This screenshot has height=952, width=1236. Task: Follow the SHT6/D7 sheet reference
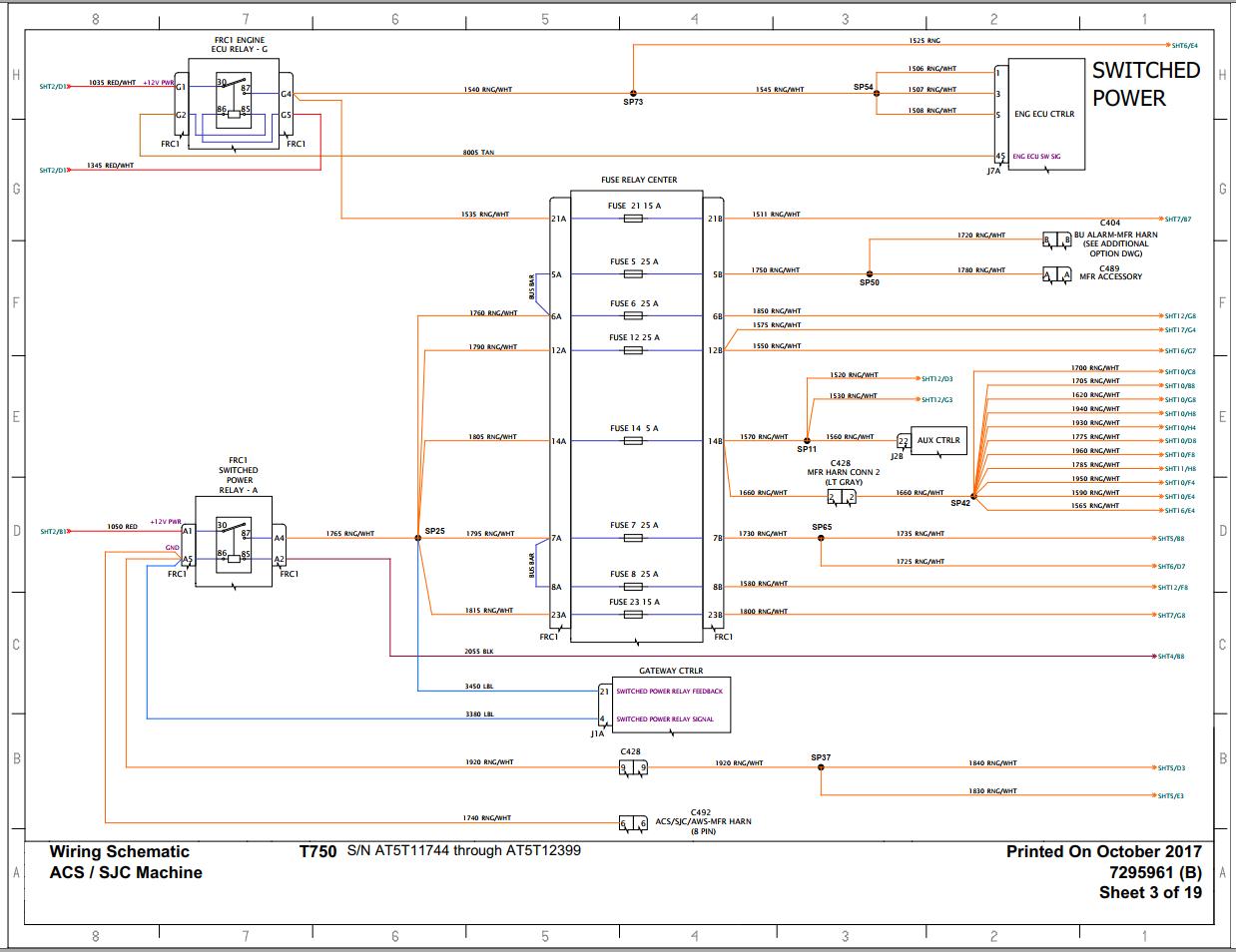1171,567
